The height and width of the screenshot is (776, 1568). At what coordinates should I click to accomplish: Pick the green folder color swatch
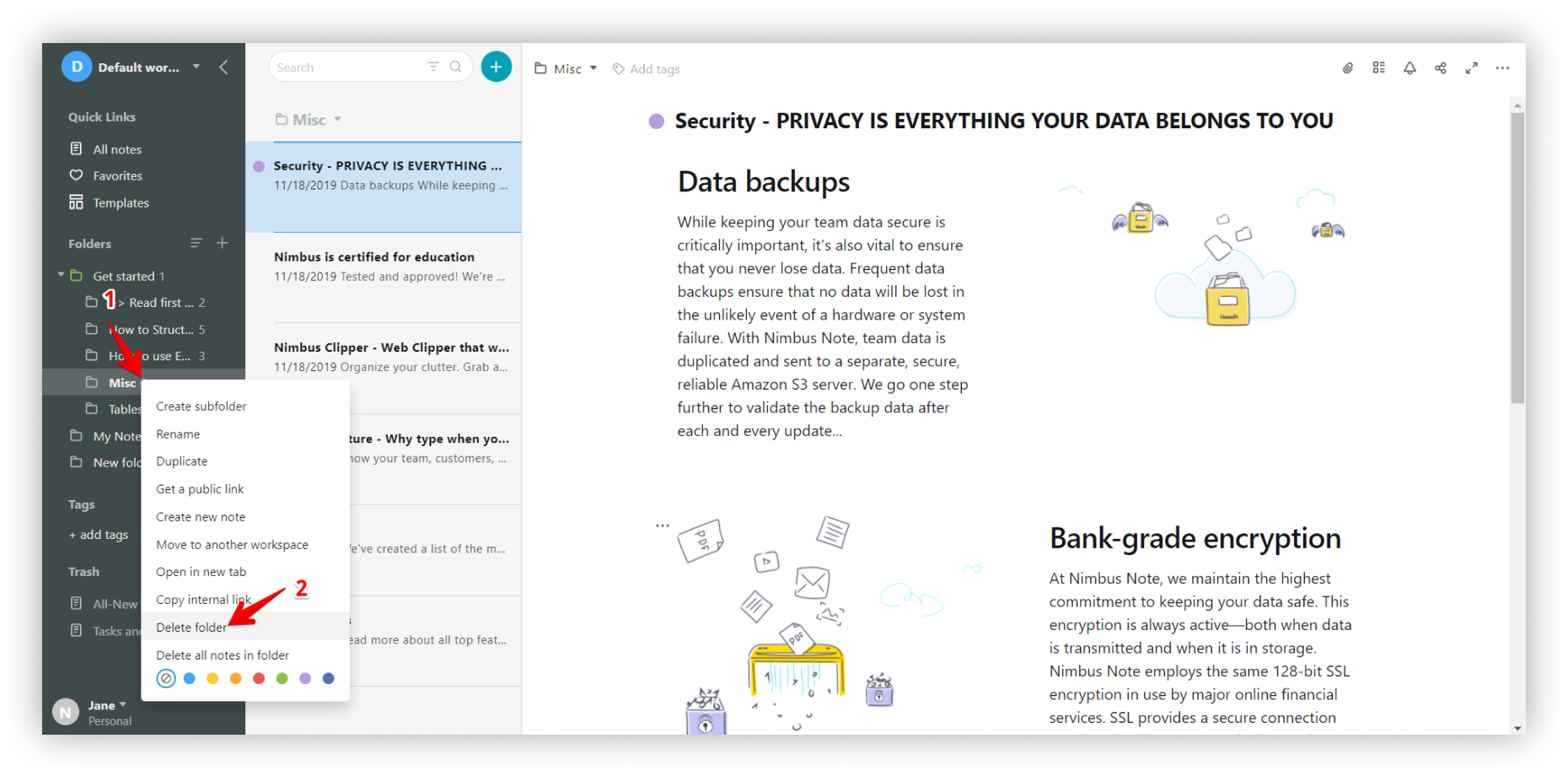(x=282, y=678)
